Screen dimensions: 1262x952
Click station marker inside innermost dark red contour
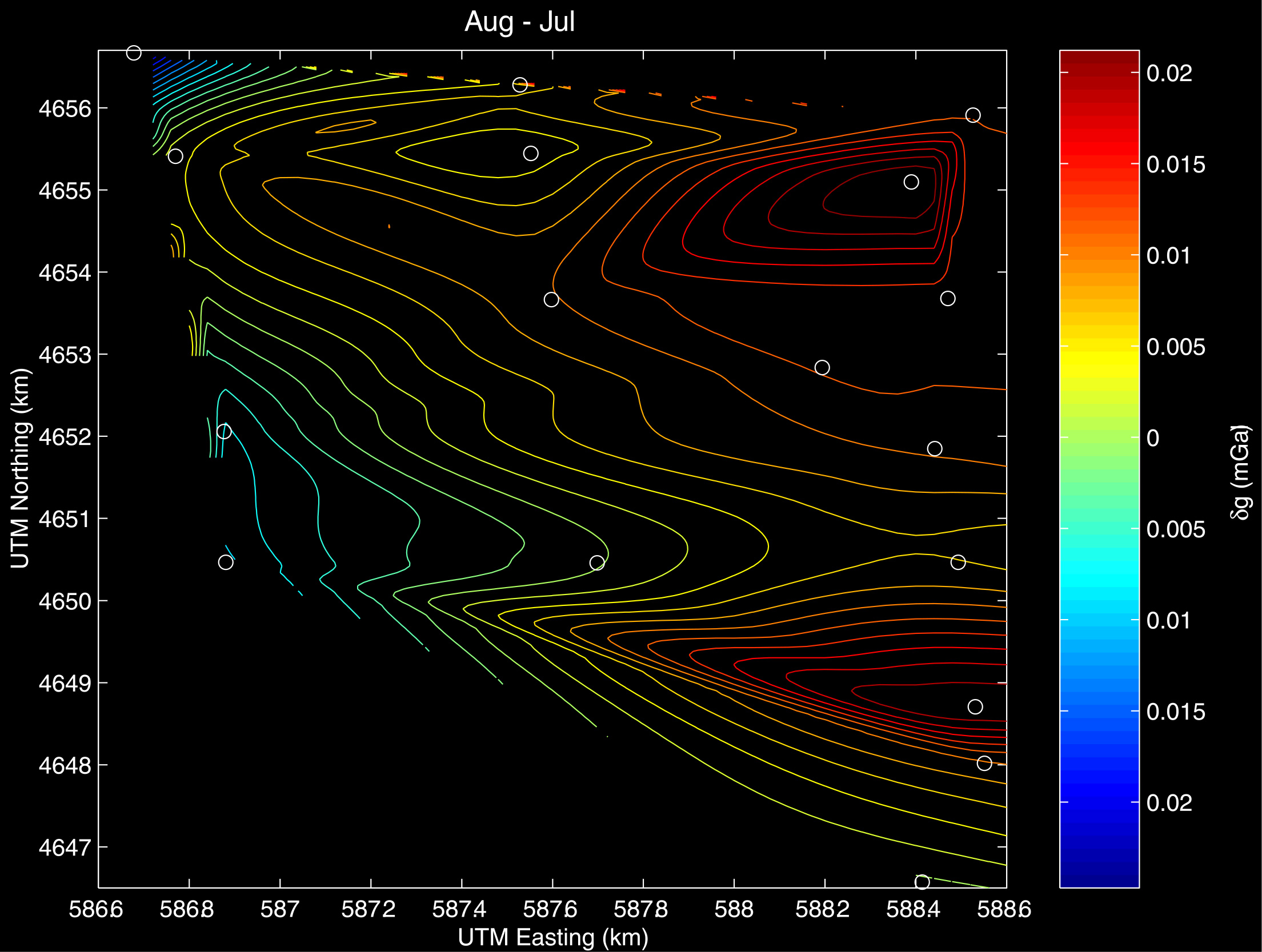click(911, 182)
